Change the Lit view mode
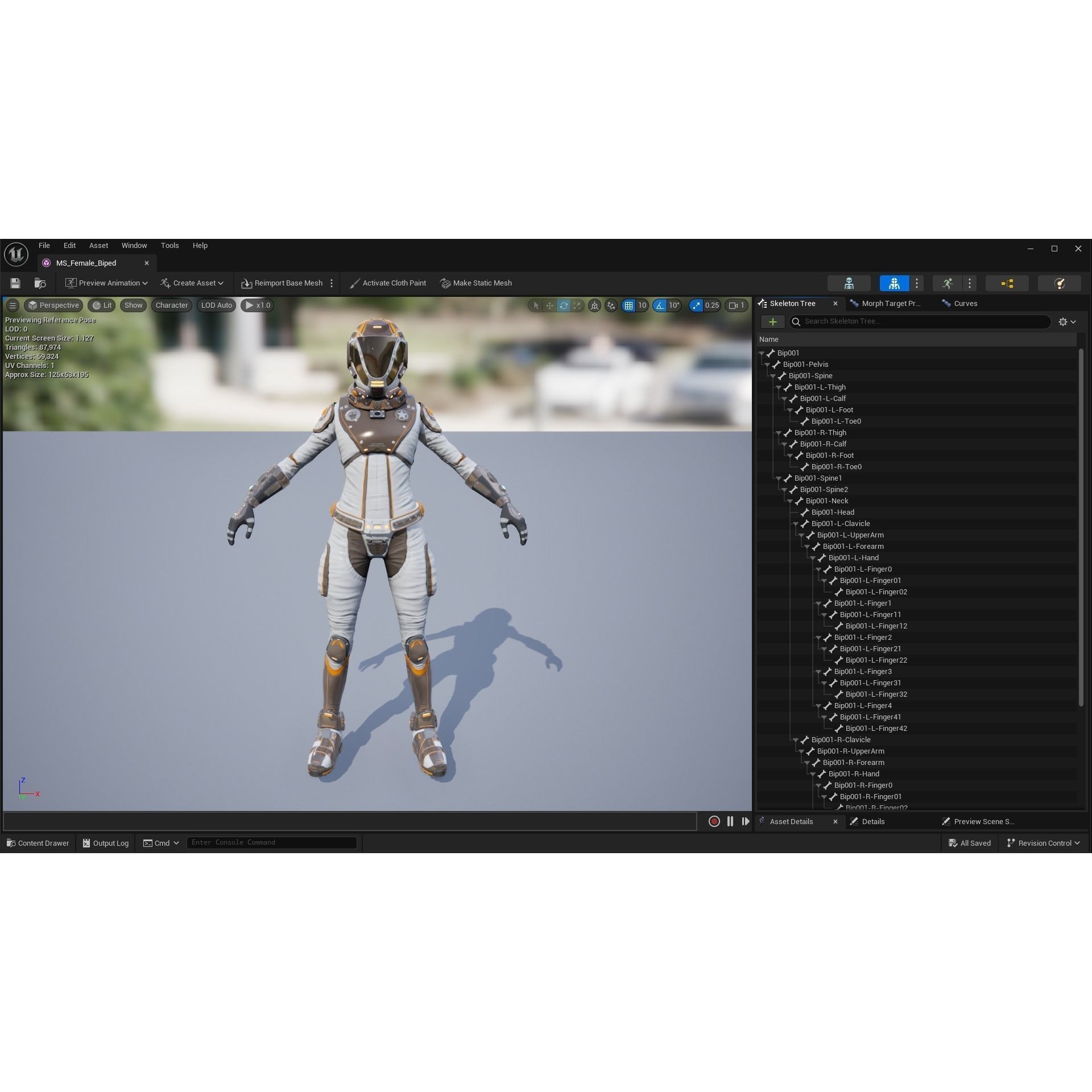1092x1092 pixels. pyautogui.click(x=102, y=305)
